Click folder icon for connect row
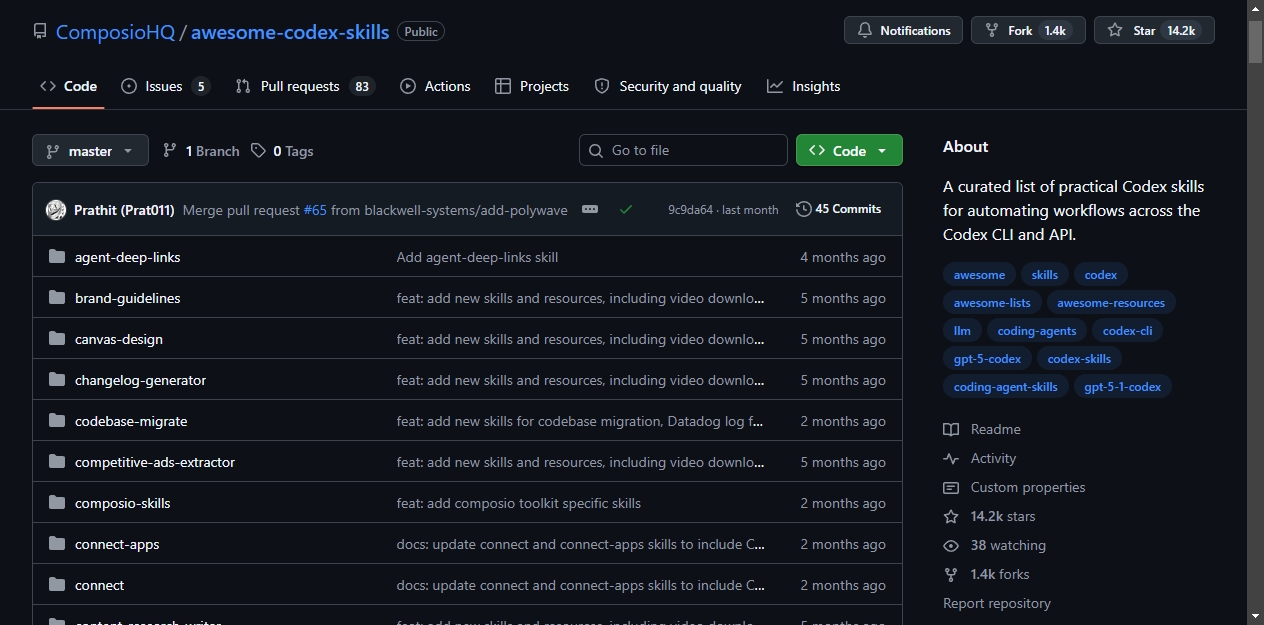The image size is (1264, 625). click(57, 585)
